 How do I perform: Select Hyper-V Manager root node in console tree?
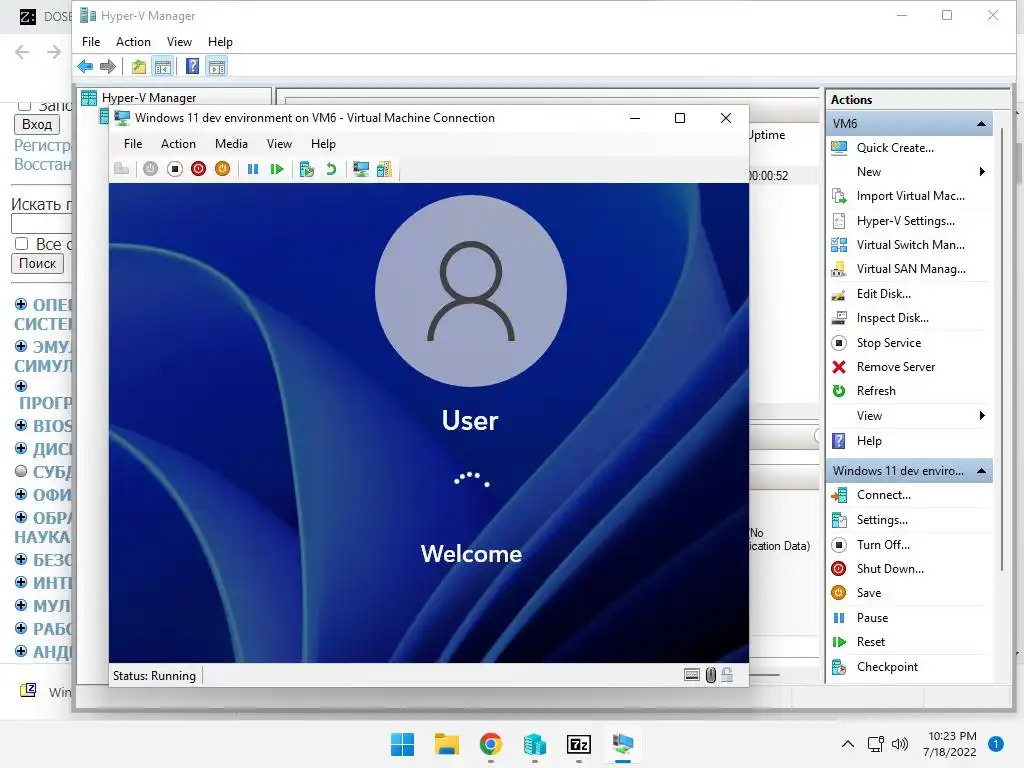148,98
